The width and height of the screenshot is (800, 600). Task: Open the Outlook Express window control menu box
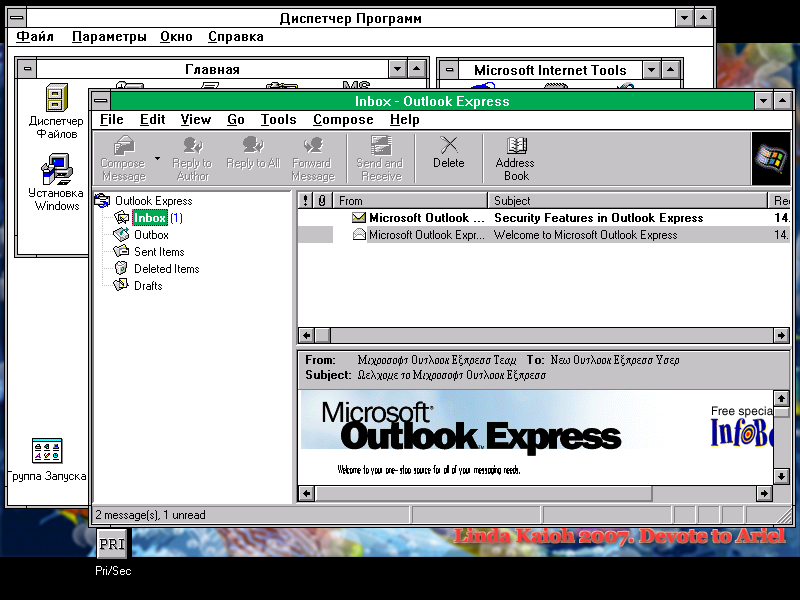click(101, 101)
